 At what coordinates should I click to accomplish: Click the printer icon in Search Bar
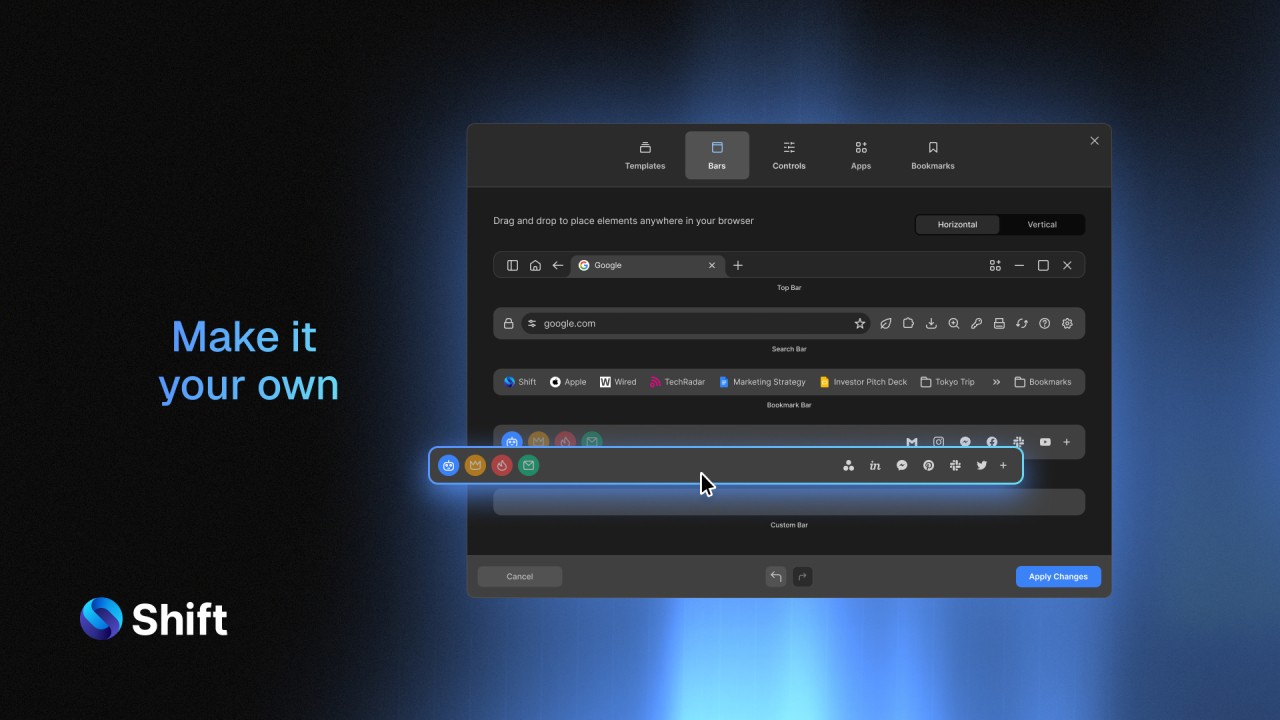click(x=999, y=324)
